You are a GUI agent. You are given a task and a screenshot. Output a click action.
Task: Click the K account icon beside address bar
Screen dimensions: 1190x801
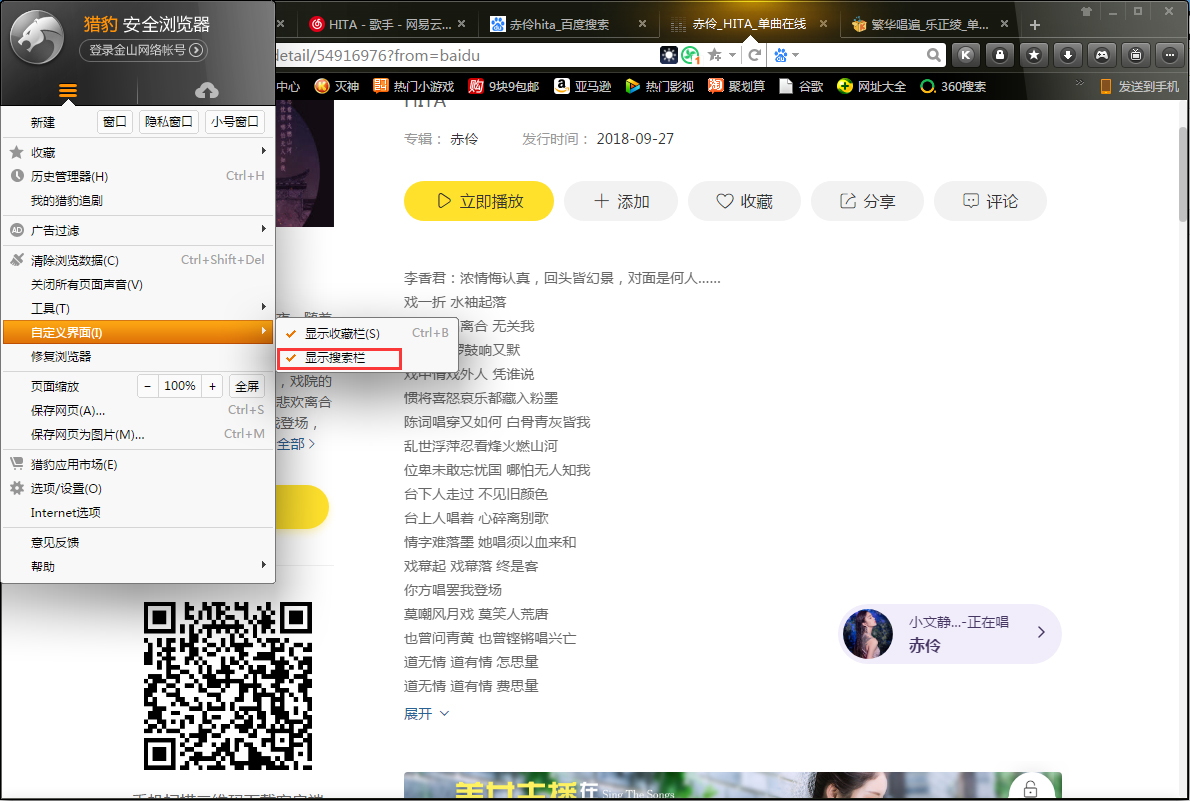[966, 54]
